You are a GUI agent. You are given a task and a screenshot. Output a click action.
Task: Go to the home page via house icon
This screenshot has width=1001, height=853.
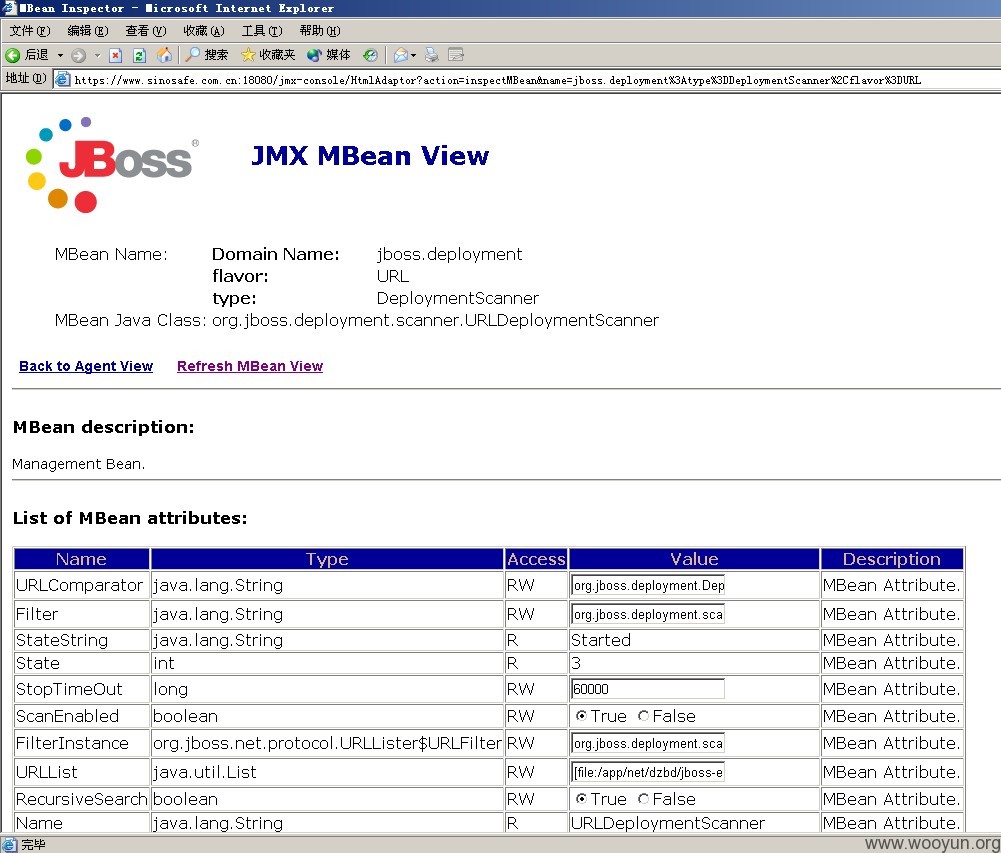pos(164,56)
